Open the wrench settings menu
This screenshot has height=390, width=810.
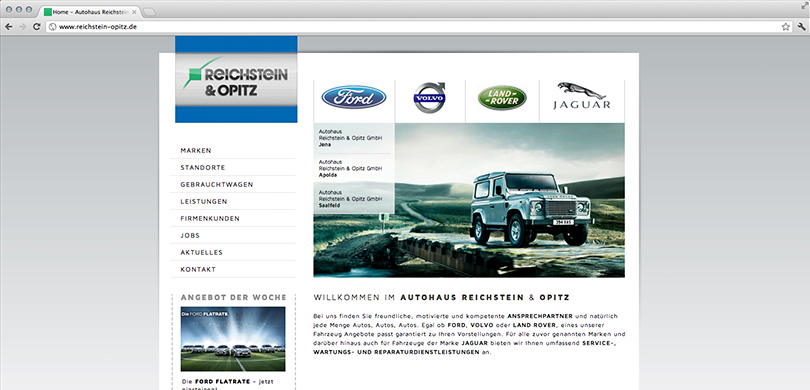[x=801, y=27]
